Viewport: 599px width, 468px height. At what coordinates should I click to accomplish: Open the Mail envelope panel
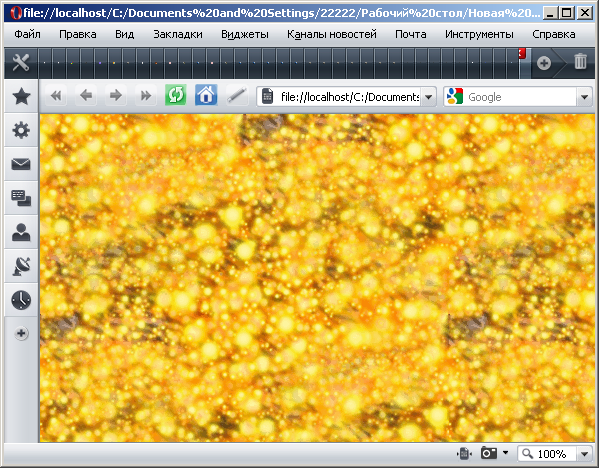(x=21, y=164)
